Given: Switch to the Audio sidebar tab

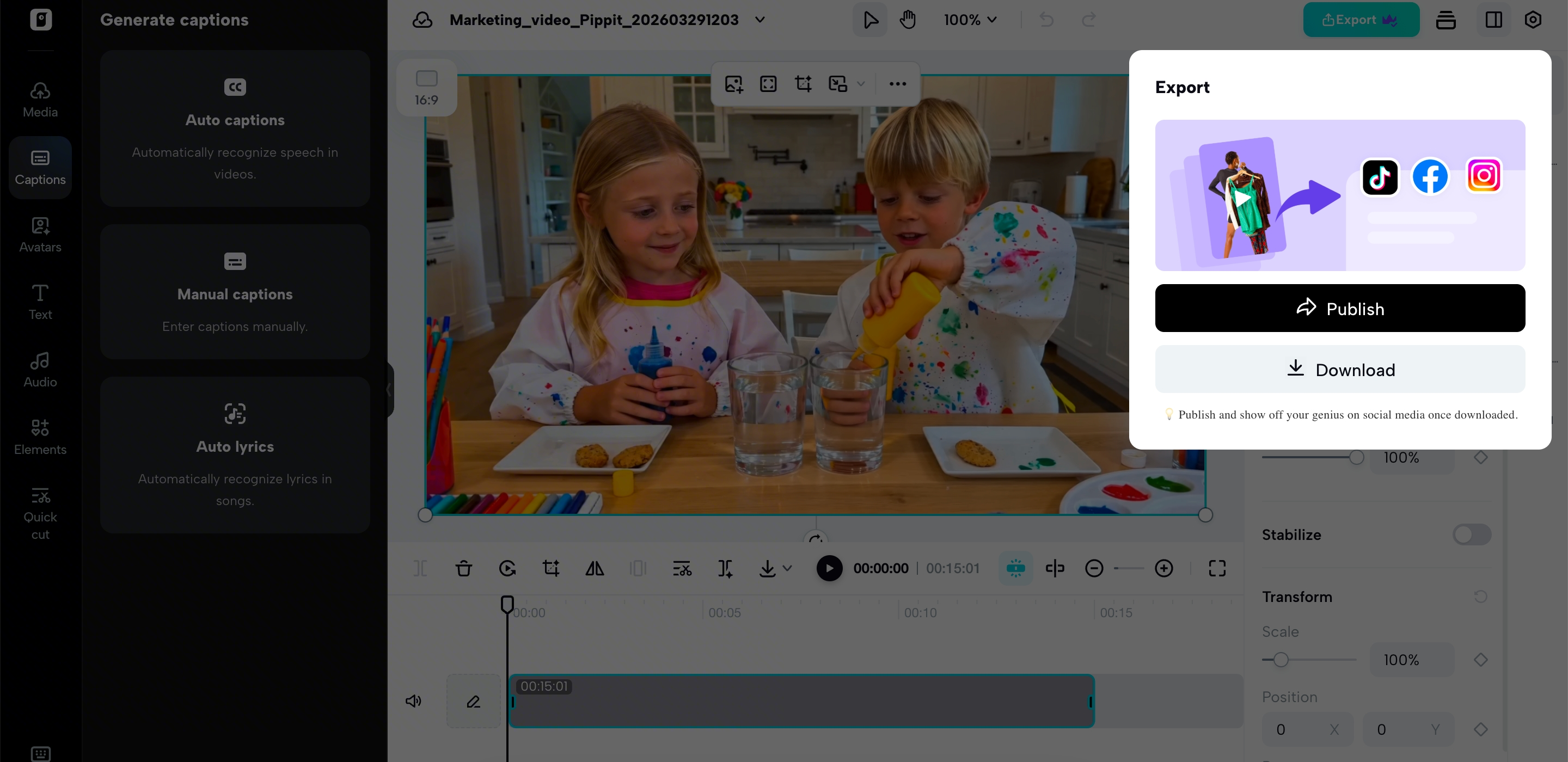Looking at the screenshot, I should pos(40,369).
